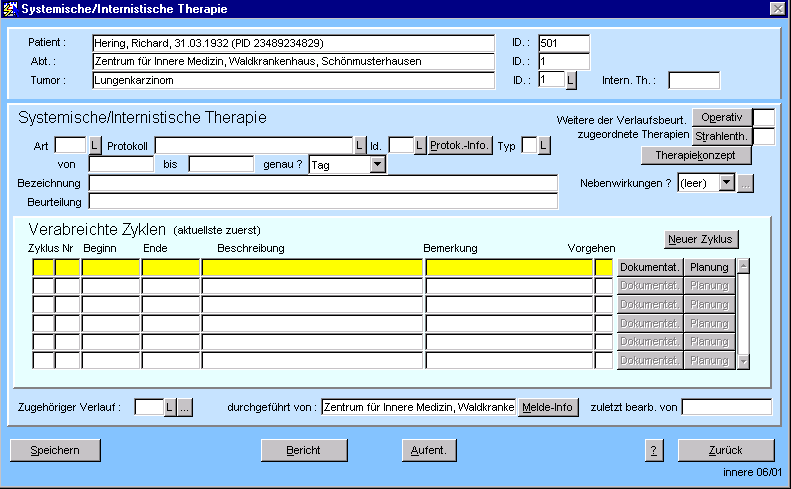The width and height of the screenshot is (791, 489).
Task: Click the ellipsis button beside Zugehöriger Verlauf
Action: point(185,407)
